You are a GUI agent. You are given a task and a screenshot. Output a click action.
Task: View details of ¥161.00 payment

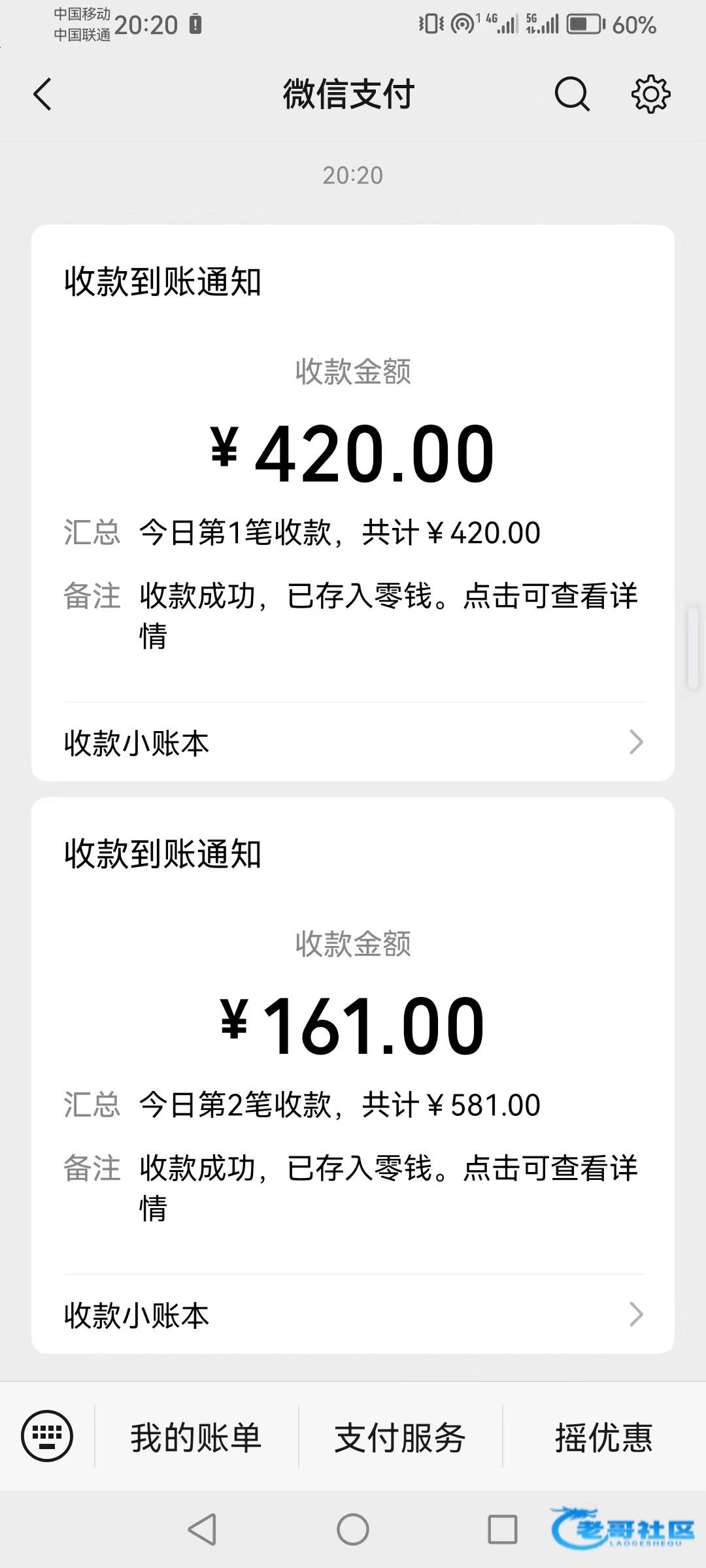point(353,1026)
